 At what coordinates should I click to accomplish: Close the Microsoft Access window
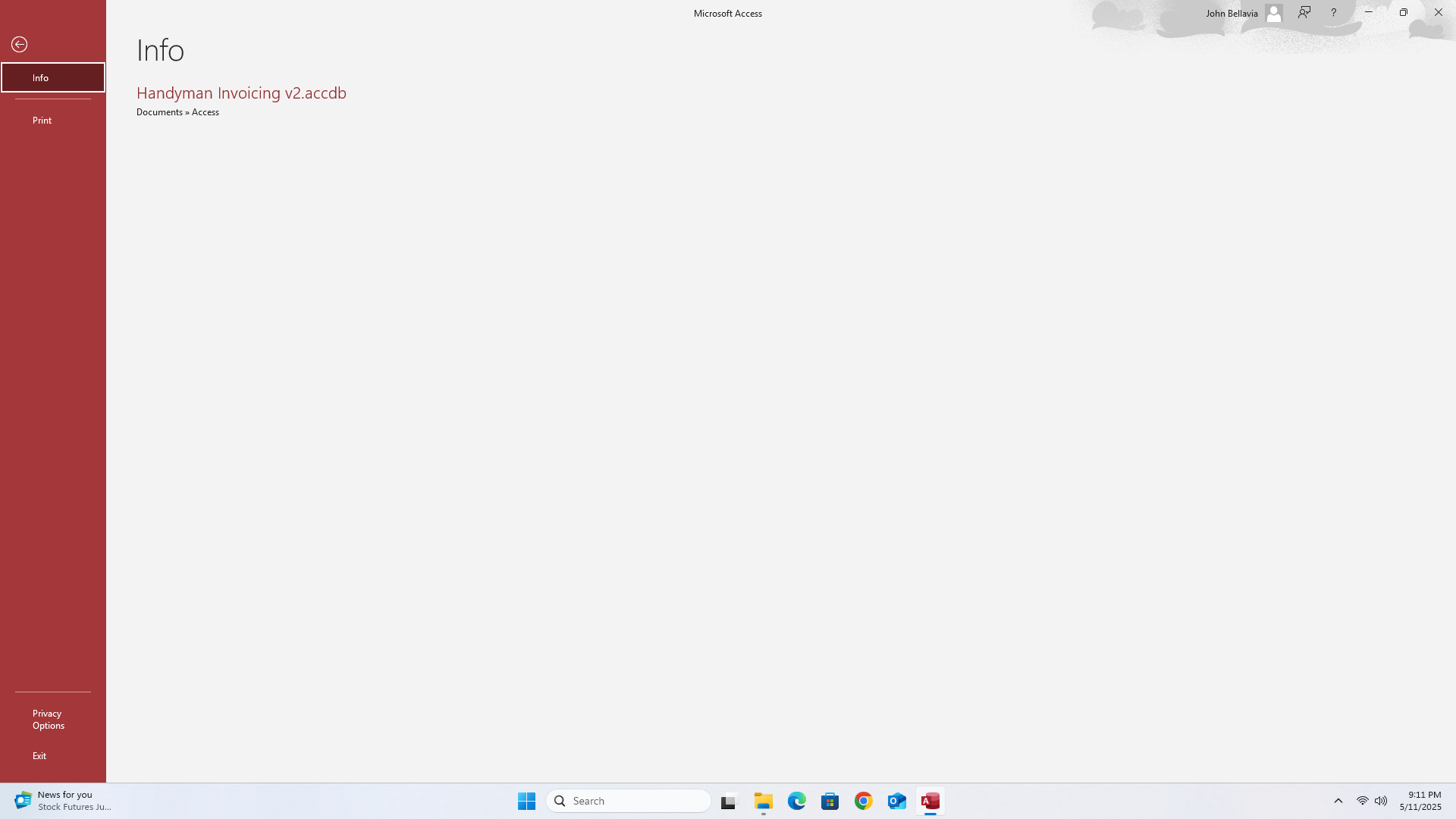(x=1439, y=12)
